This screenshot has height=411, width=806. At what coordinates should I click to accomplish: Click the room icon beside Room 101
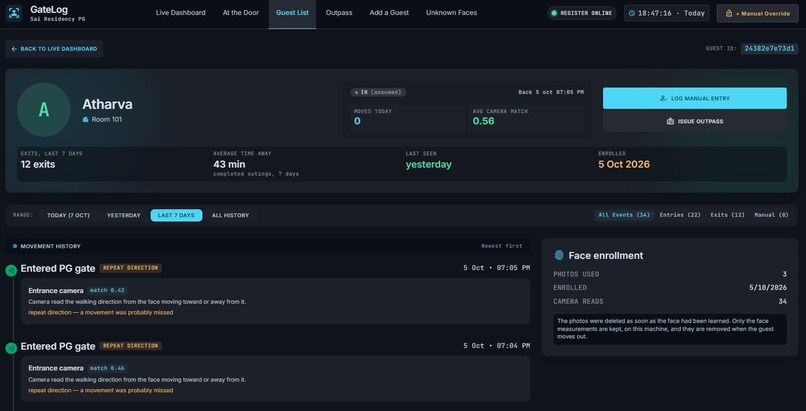[x=85, y=120]
